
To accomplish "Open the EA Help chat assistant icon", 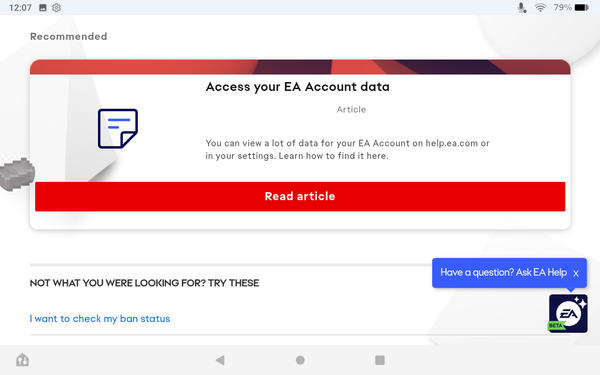I will tap(568, 313).
